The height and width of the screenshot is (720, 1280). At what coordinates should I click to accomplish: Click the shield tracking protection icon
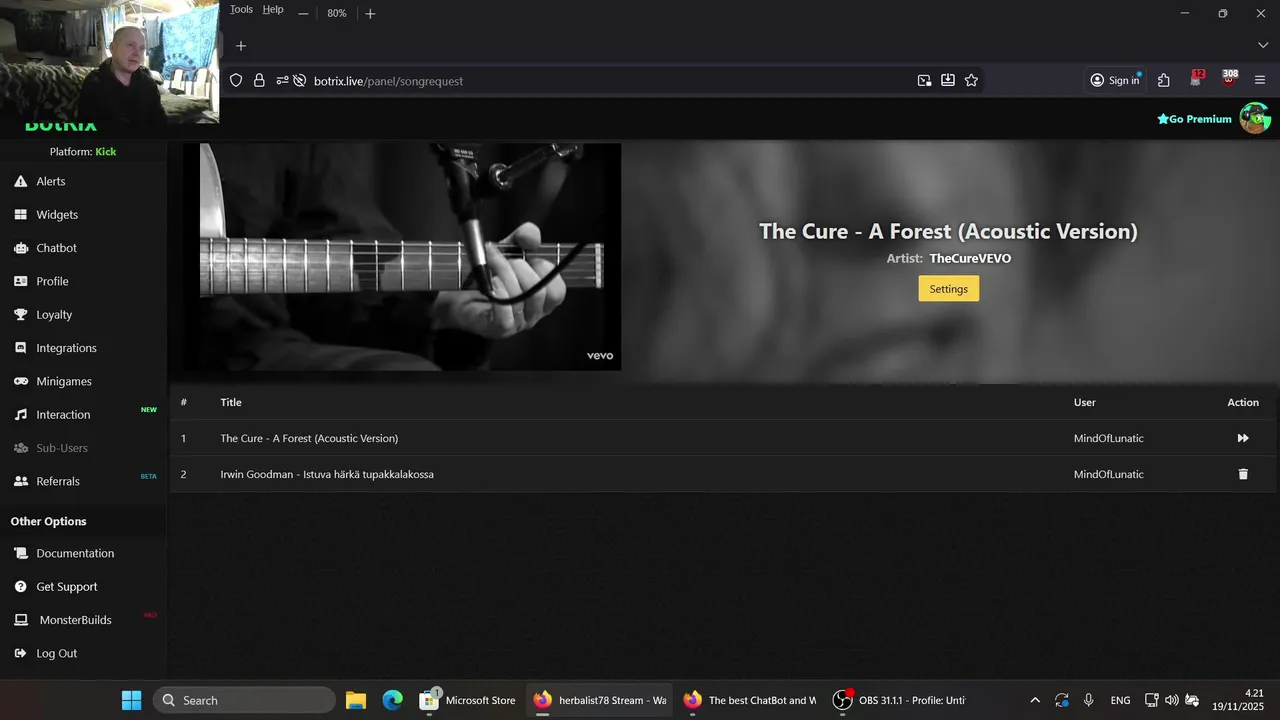[x=236, y=81]
